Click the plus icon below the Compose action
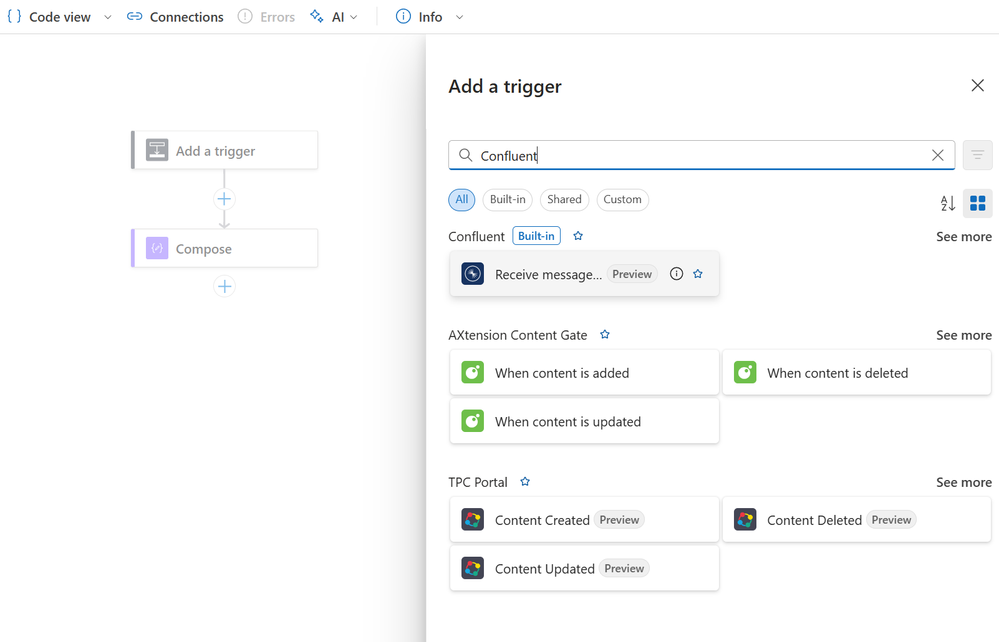Image resolution: width=999 pixels, height=642 pixels. coord(225,287)
